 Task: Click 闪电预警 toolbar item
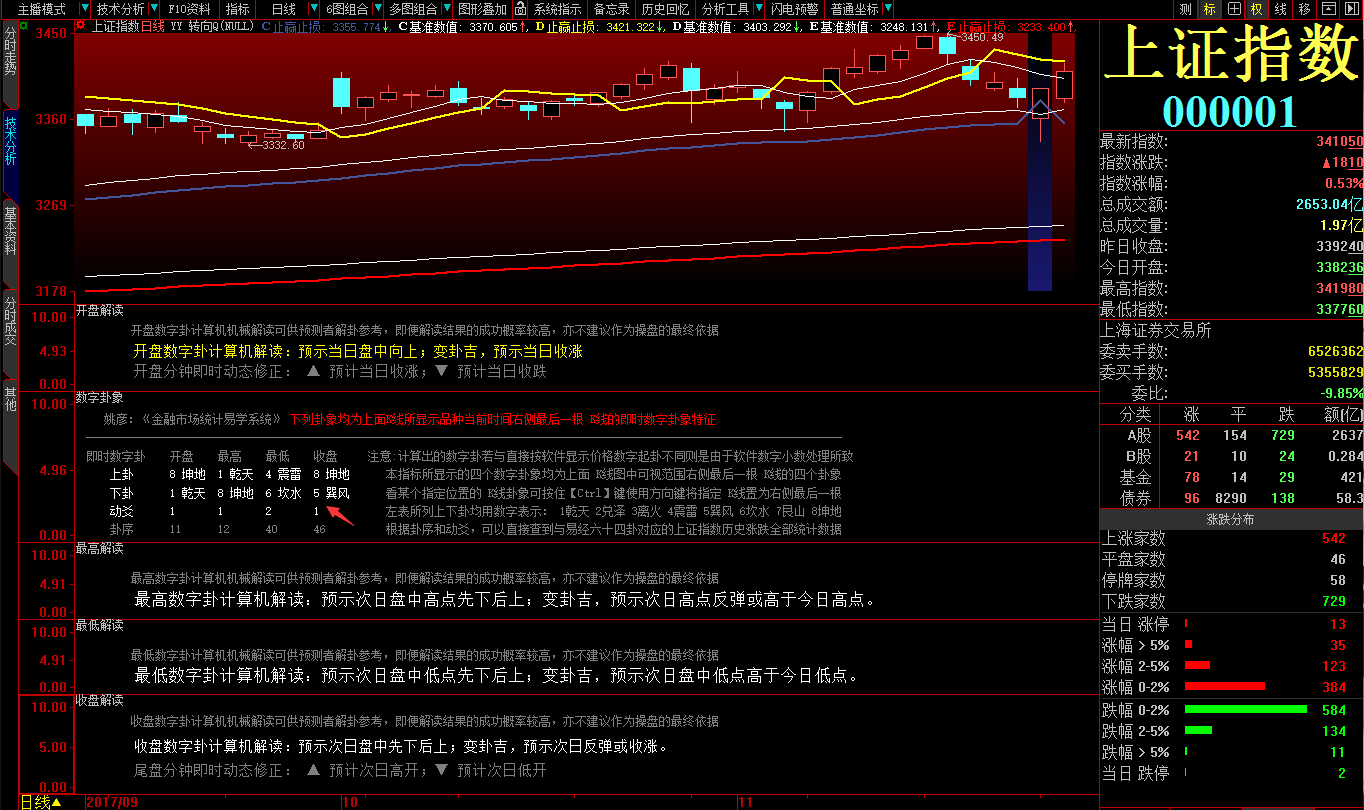[794, 9]
